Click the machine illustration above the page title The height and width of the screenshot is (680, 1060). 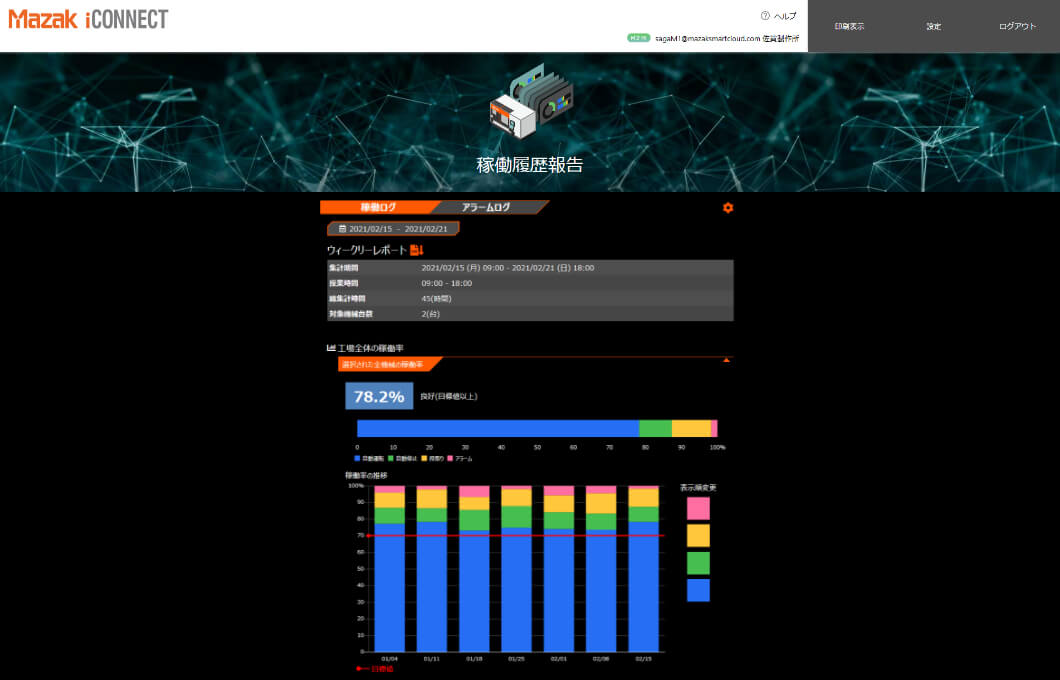click(x=530, y=105)
